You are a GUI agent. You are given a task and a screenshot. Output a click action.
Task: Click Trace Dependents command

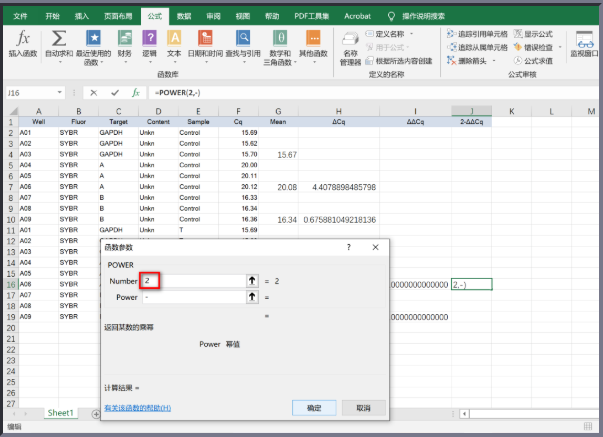477,47
